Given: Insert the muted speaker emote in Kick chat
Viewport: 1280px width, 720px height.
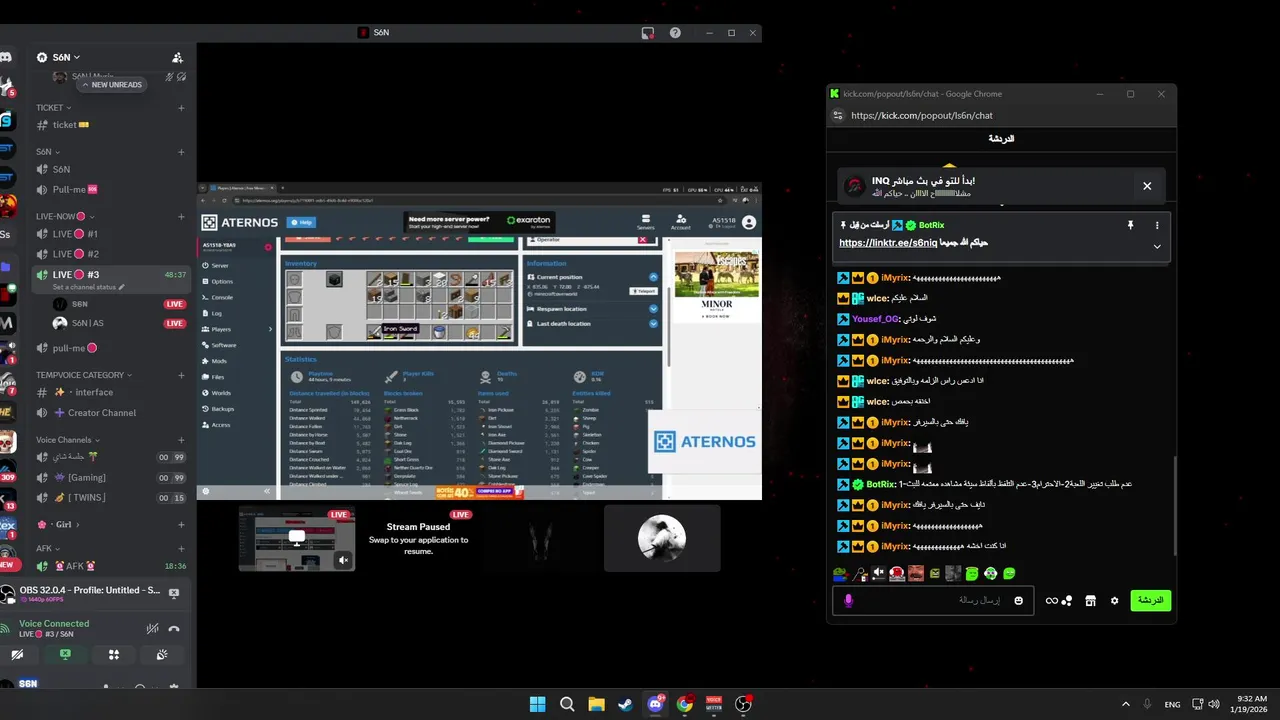Looking at the screenshot, I should pos(878,573).
